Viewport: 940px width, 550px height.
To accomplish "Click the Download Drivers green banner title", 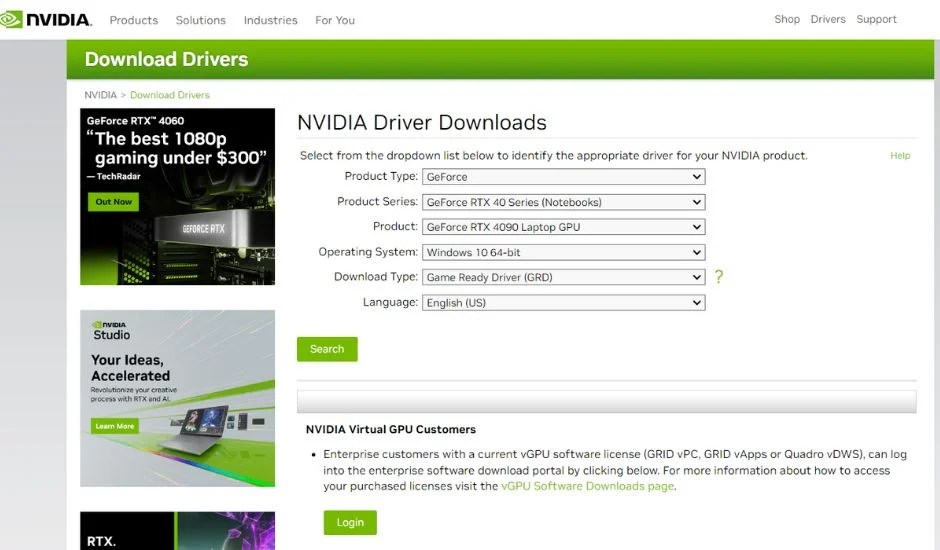I will (x=166, y=59).
